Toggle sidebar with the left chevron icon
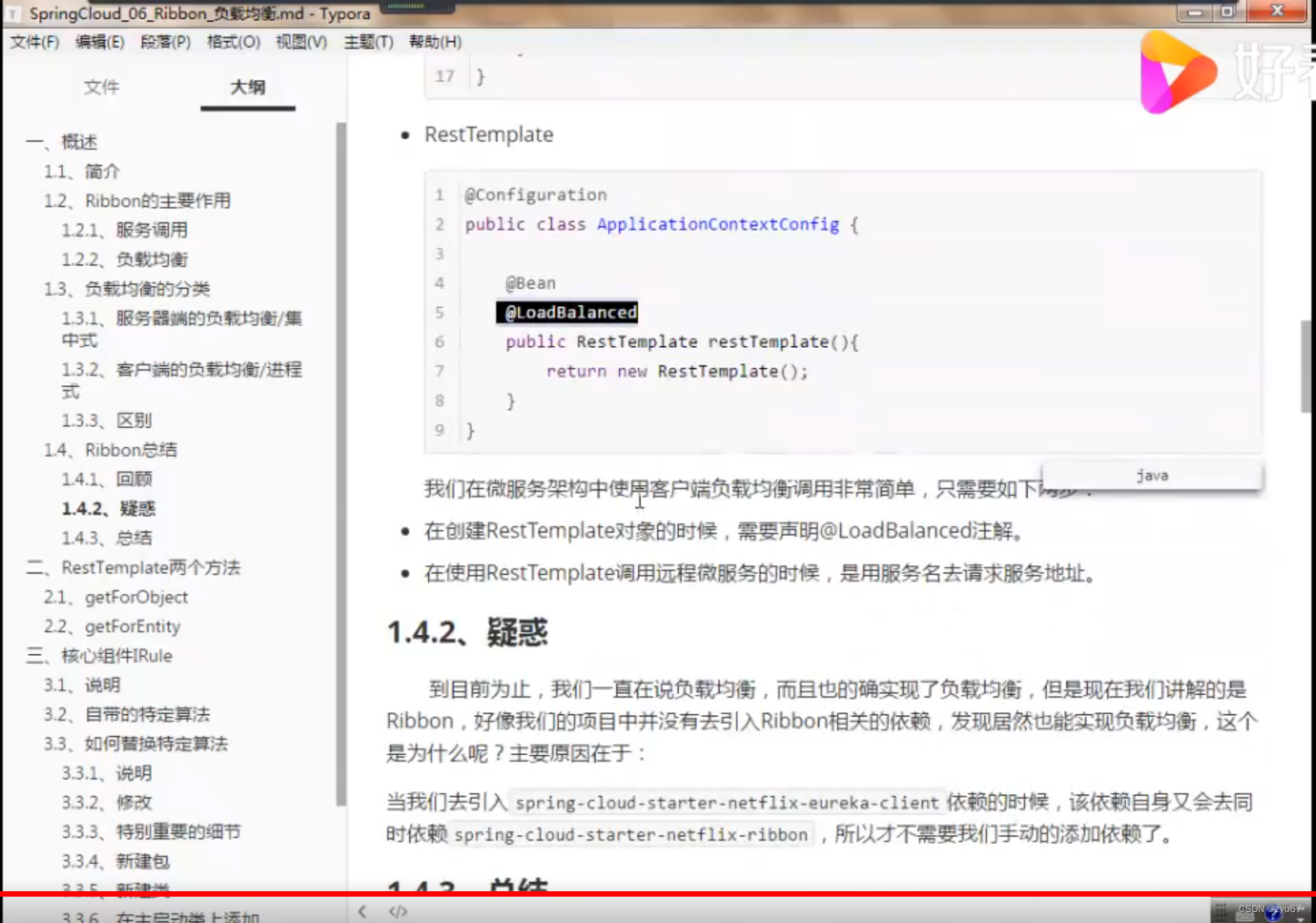Viewport: 1316px width, 923px height. click(x=363, y=911)
